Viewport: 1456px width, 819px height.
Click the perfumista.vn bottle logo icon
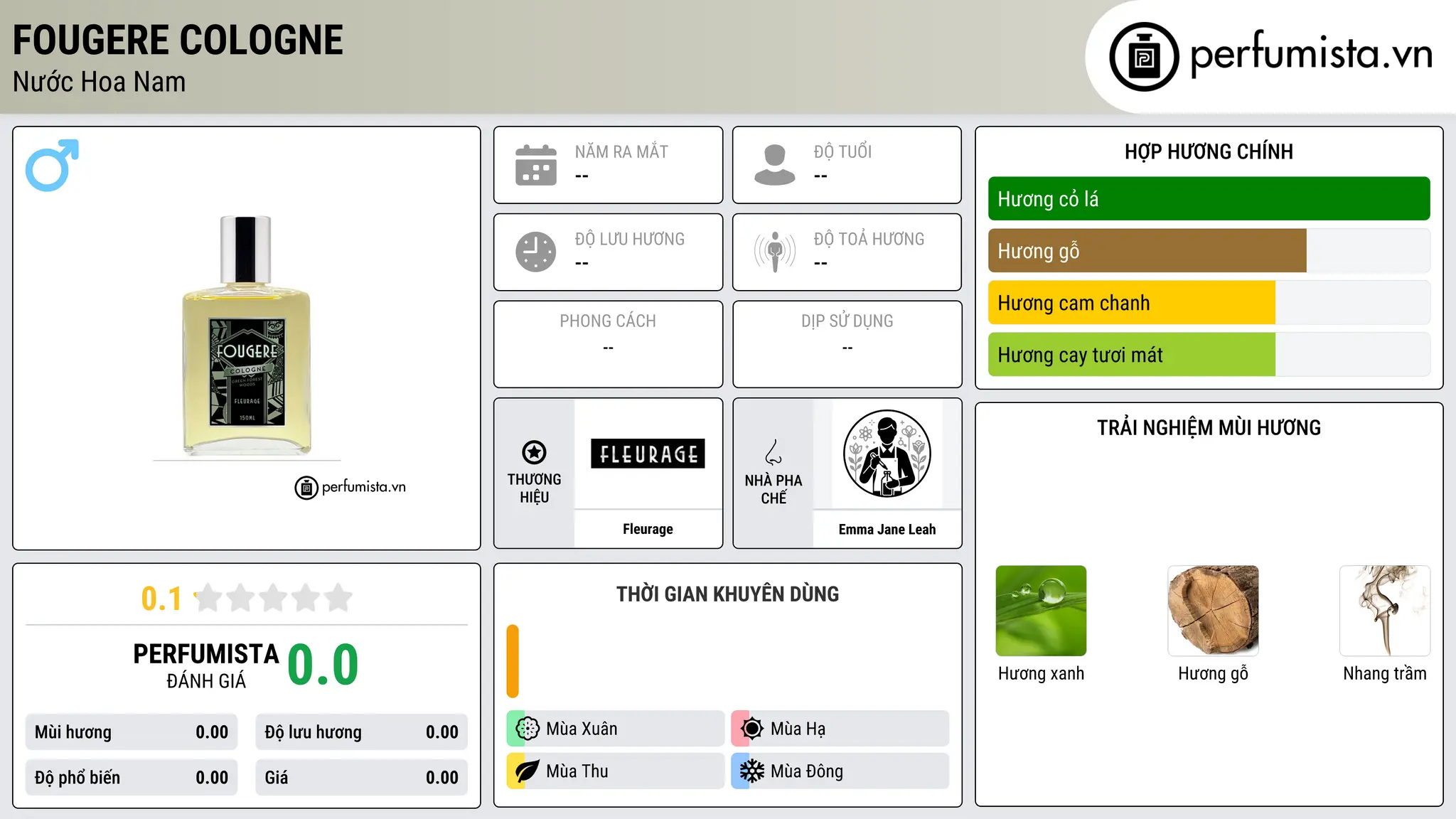[1144, 57]
